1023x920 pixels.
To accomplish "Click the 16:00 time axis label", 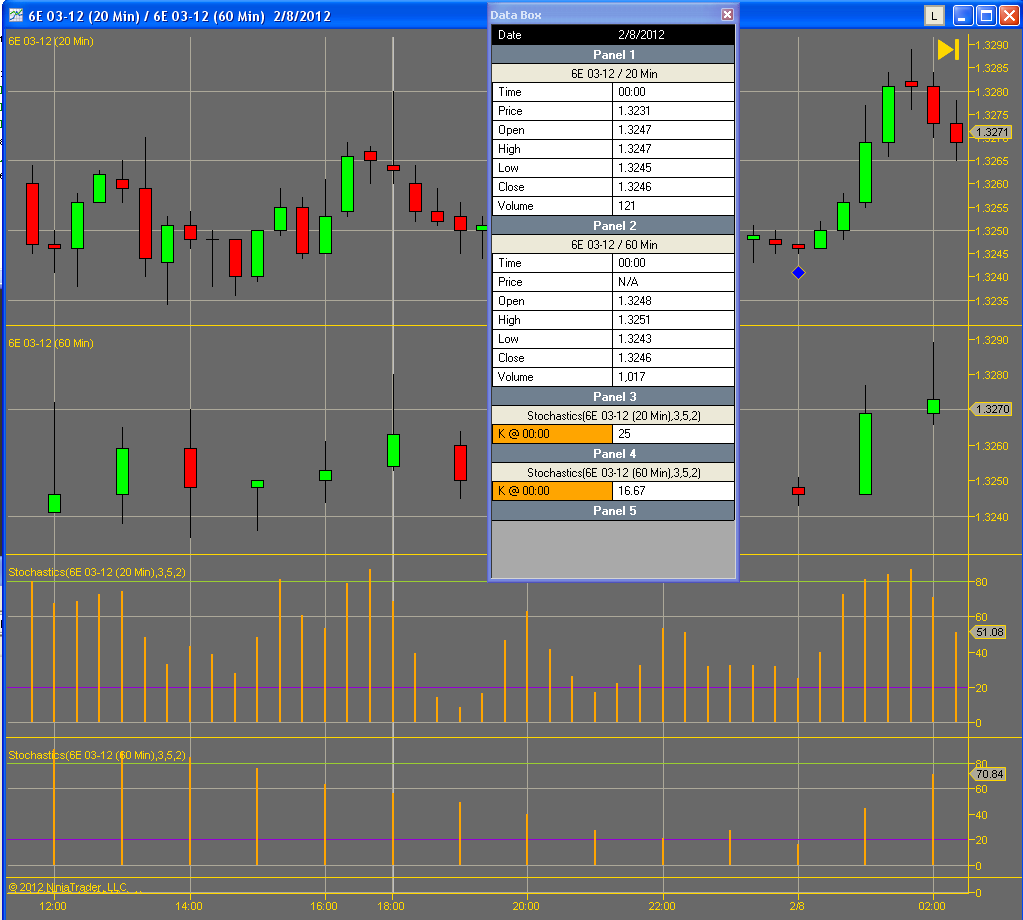I will (x=324, y=906).
